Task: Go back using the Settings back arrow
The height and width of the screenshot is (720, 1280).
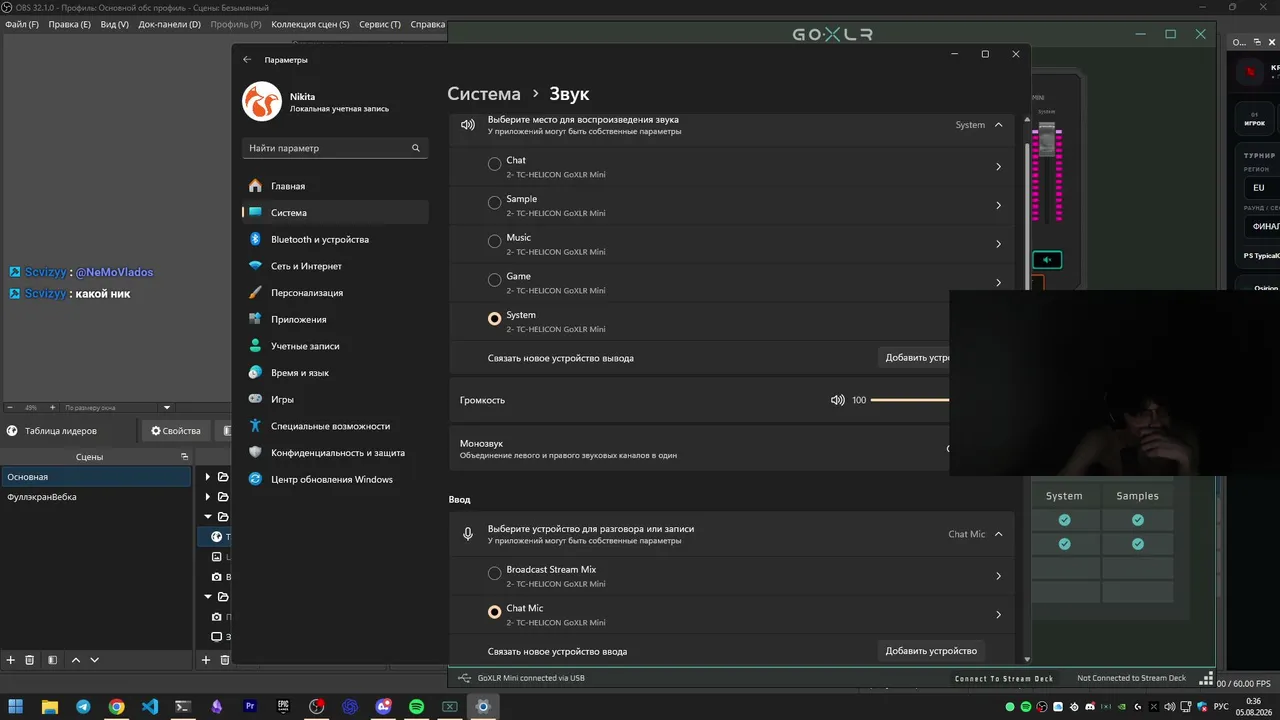Action: tap(247, 60)
